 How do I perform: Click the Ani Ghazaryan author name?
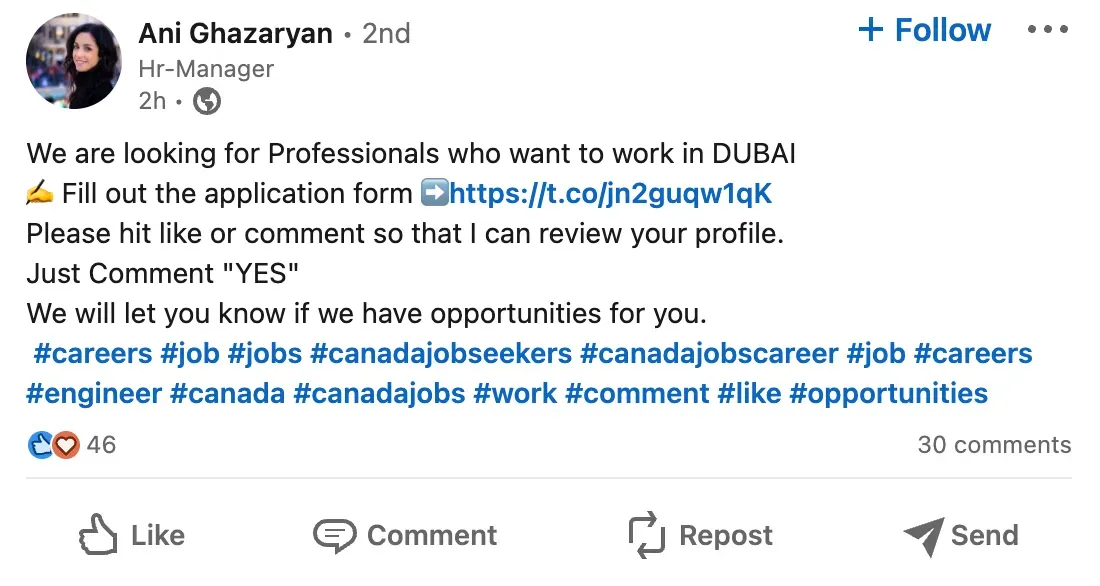(235, 33)
